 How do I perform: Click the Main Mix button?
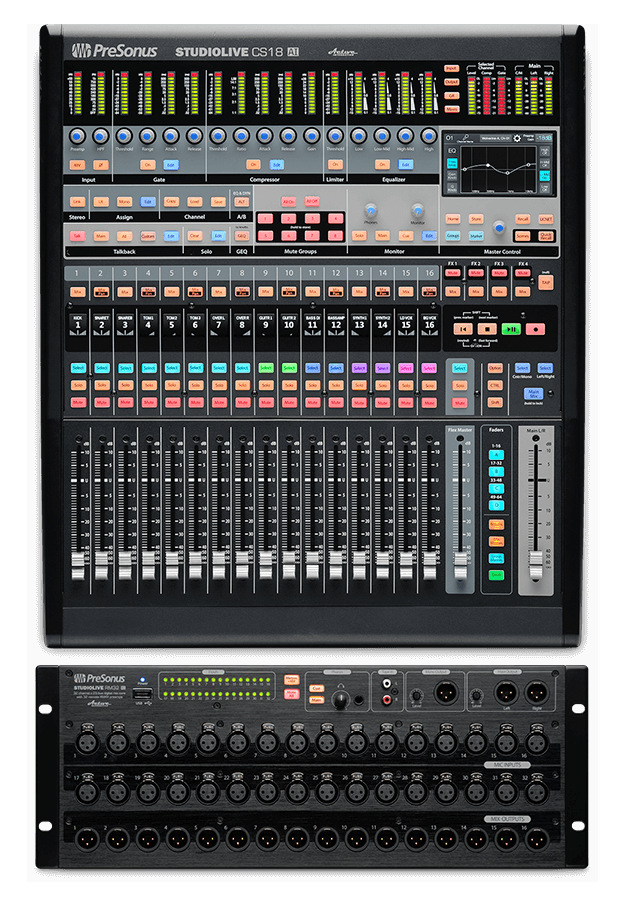pyautogui.click(x=533, y=393)
